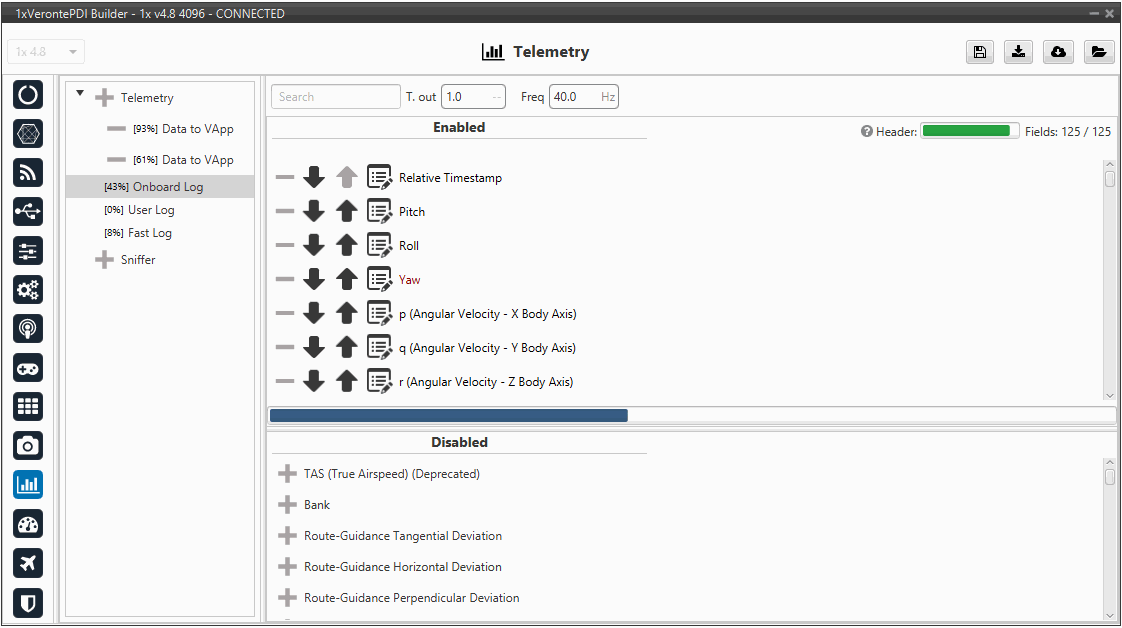Click the edit icon next to Pitch
1122x628 pixels.
point(379,212)
